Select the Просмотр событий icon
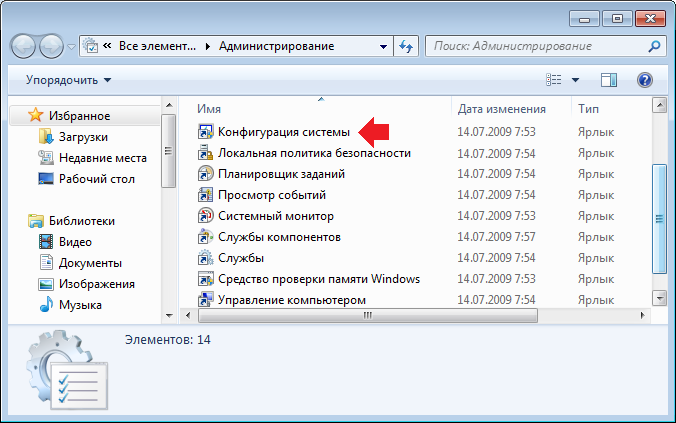Image resolution: width=676 pixels, height=423 pixels. pos(205,195)
